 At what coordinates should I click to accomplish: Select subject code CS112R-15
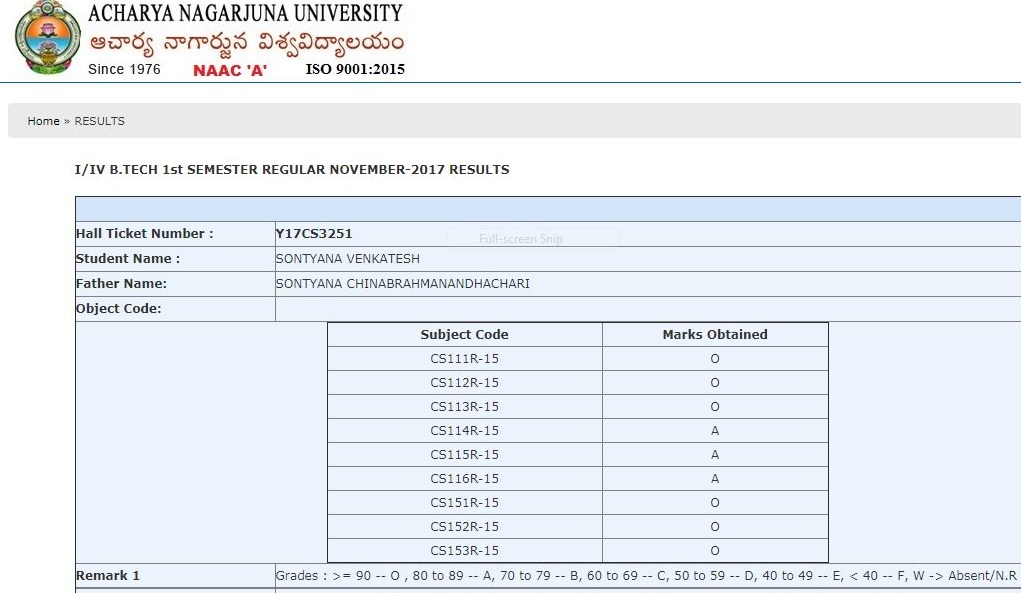(x=464, y=383)
